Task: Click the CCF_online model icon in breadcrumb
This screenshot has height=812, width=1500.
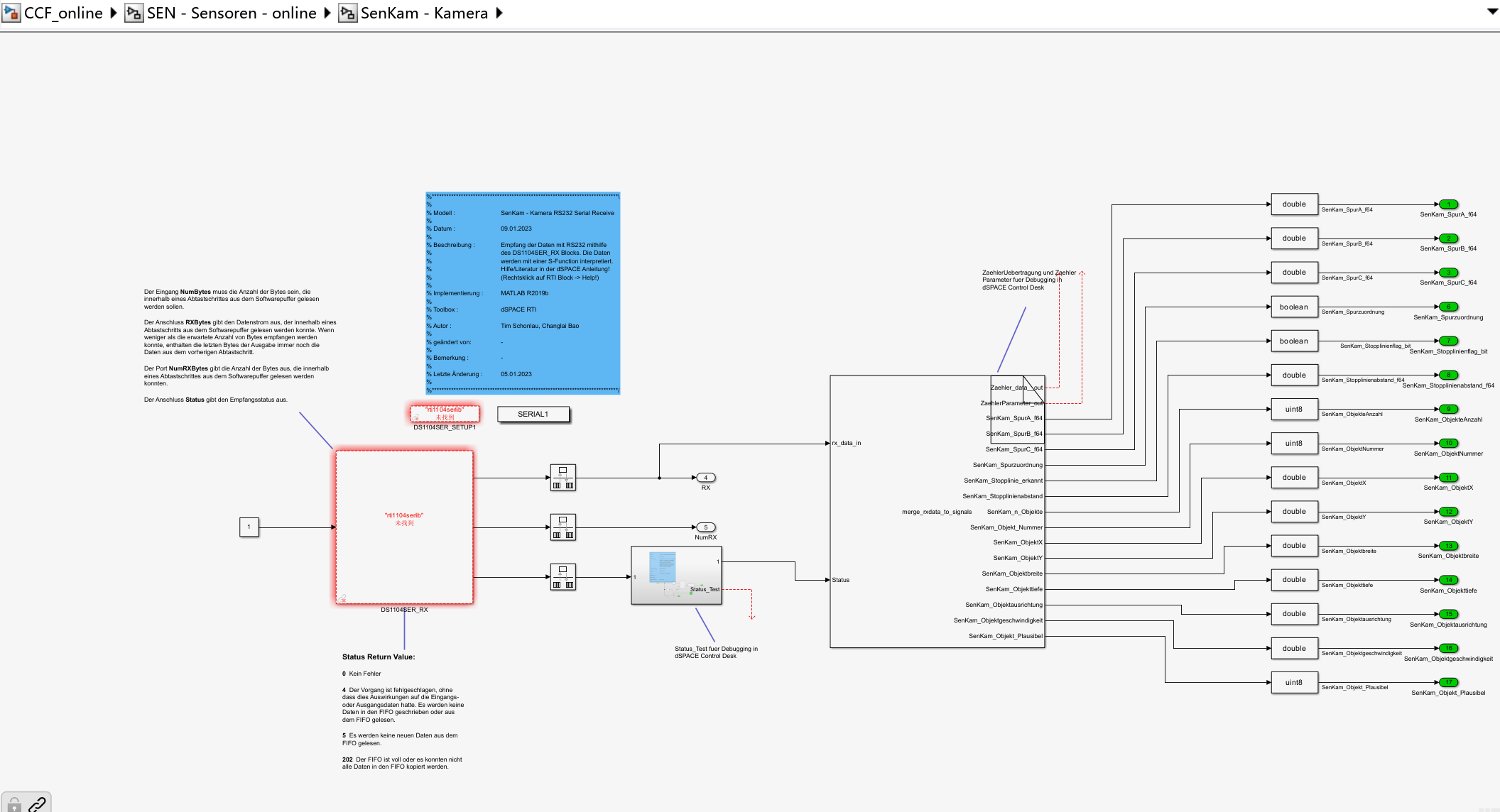Action: point(11,13)
